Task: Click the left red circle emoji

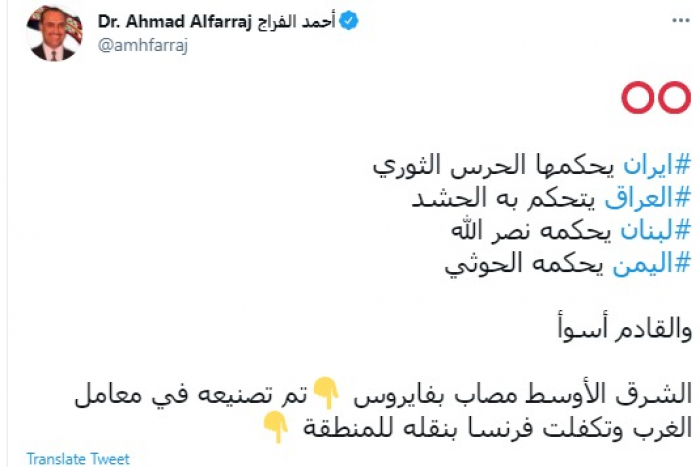Action: [637, 97]
